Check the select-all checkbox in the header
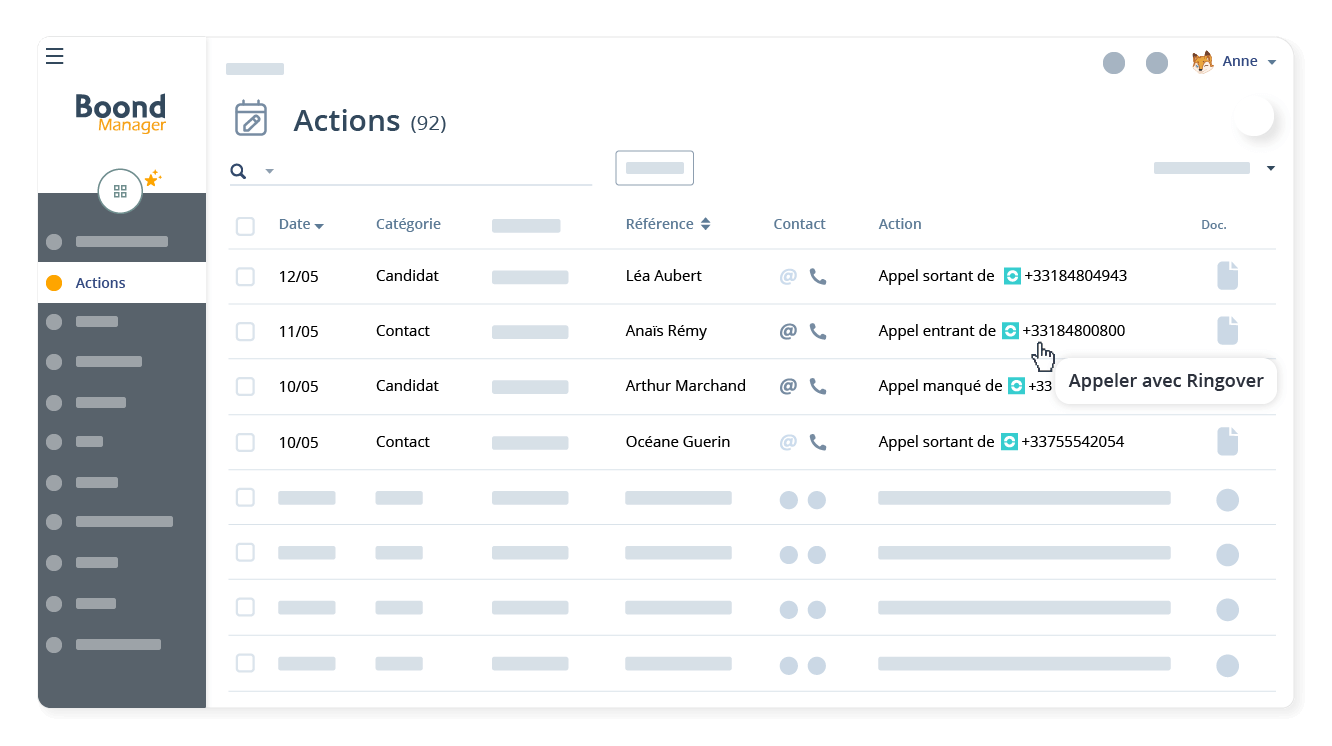The image size is (1332, 746). coord(245,226)
